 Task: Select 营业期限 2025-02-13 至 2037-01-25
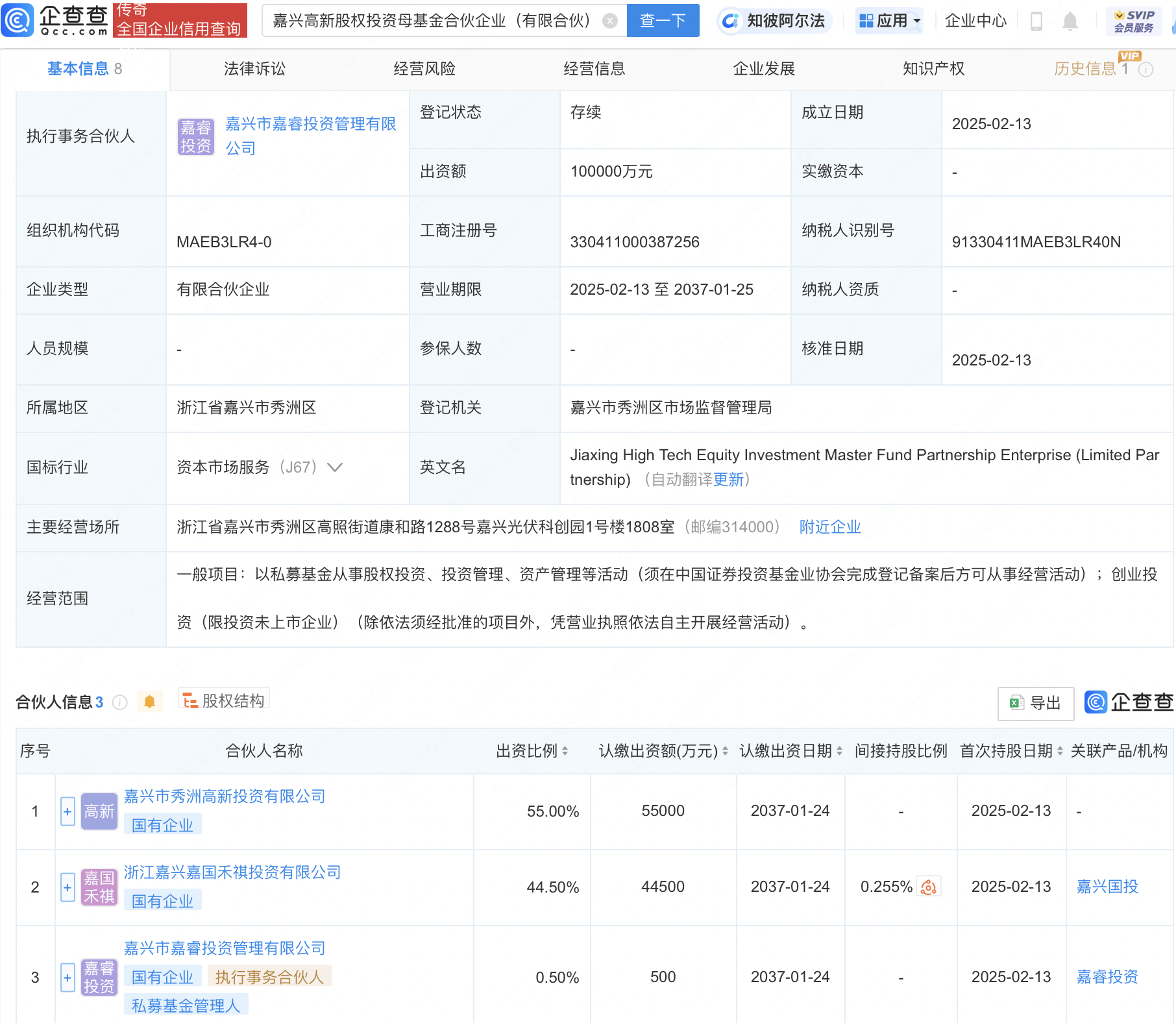[x=662, y=290]
